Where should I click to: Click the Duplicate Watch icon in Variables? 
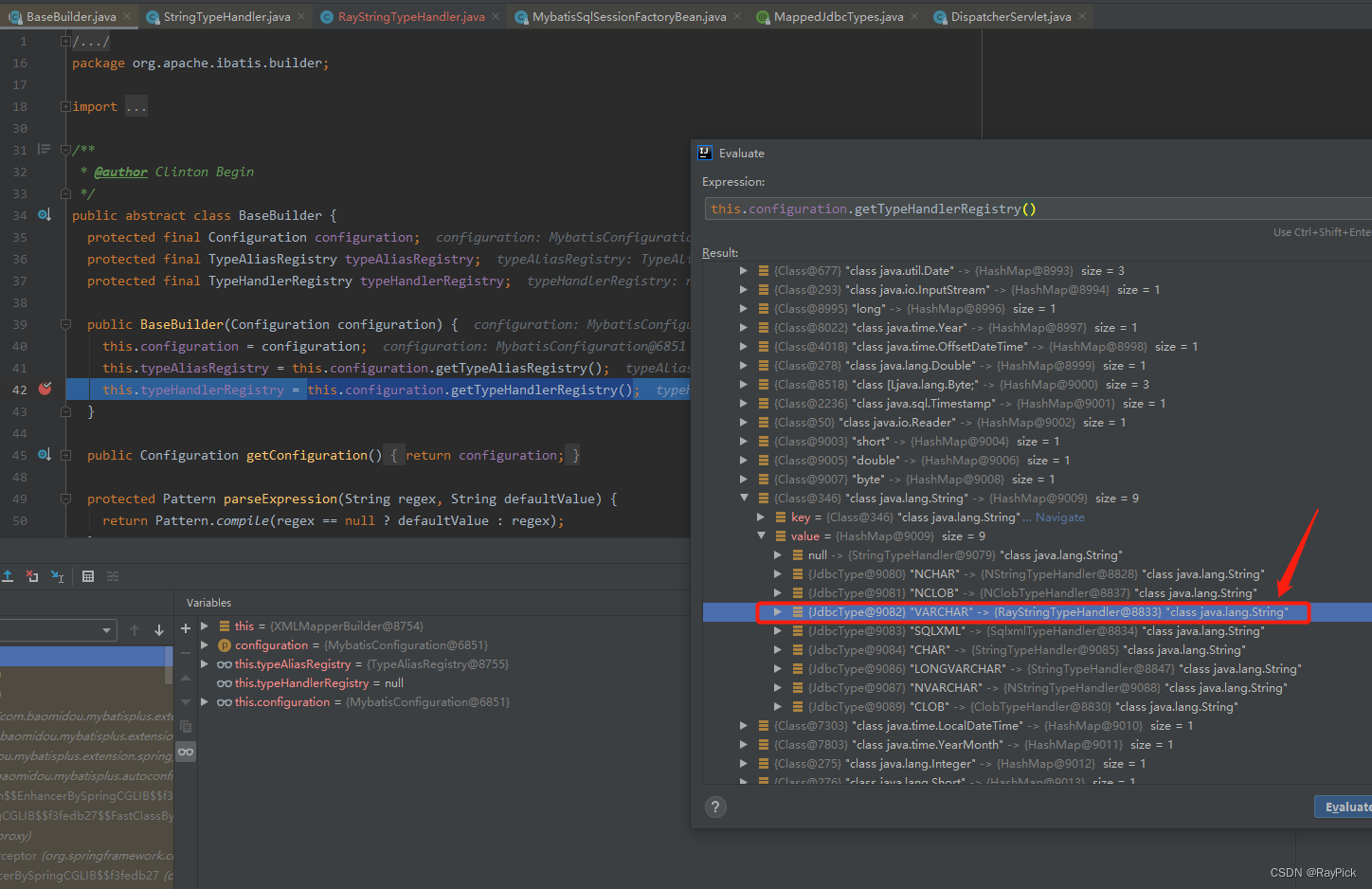click(186, 727)
